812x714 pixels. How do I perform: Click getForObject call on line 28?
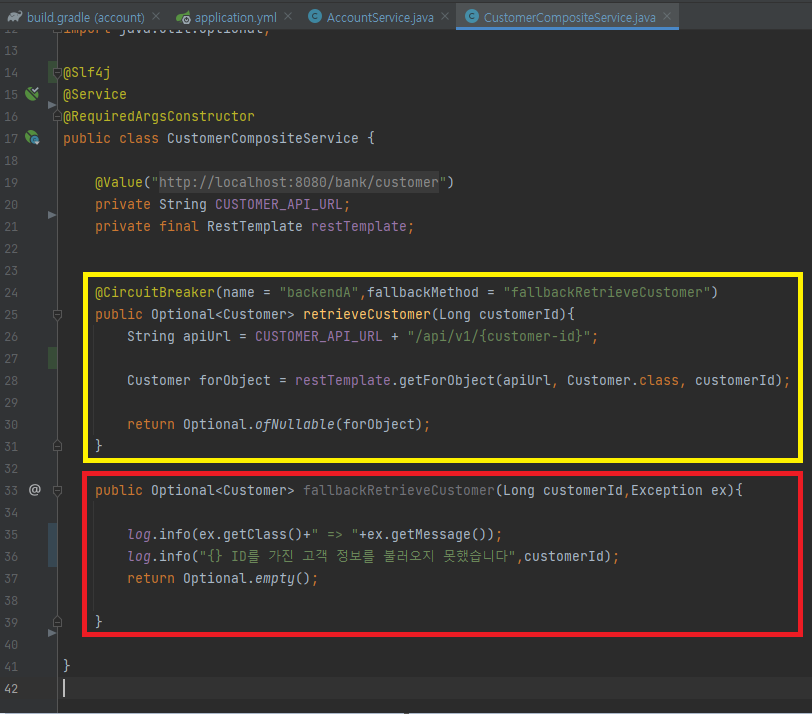tap(447, 381)
